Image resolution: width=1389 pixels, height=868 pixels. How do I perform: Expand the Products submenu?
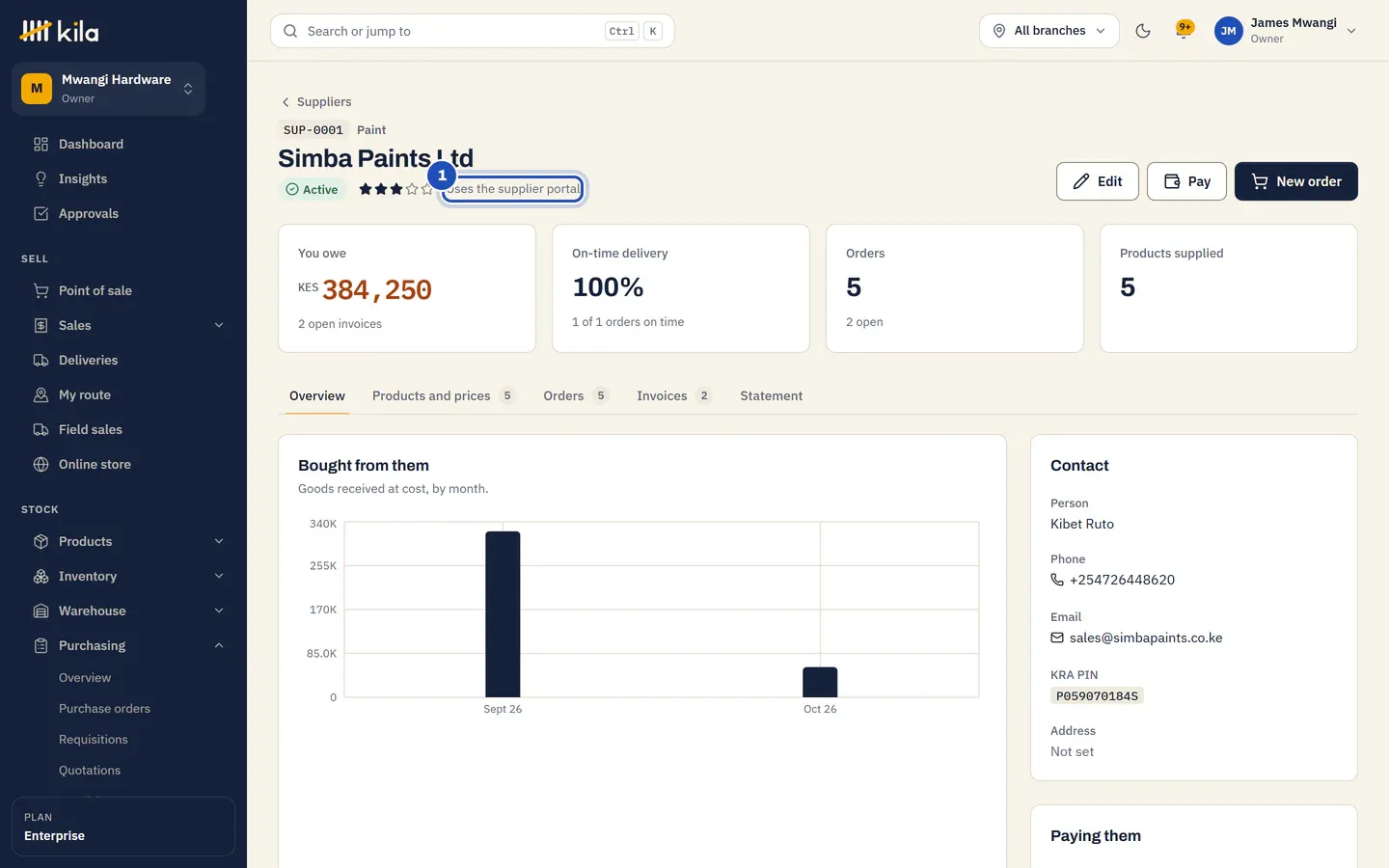219,541
